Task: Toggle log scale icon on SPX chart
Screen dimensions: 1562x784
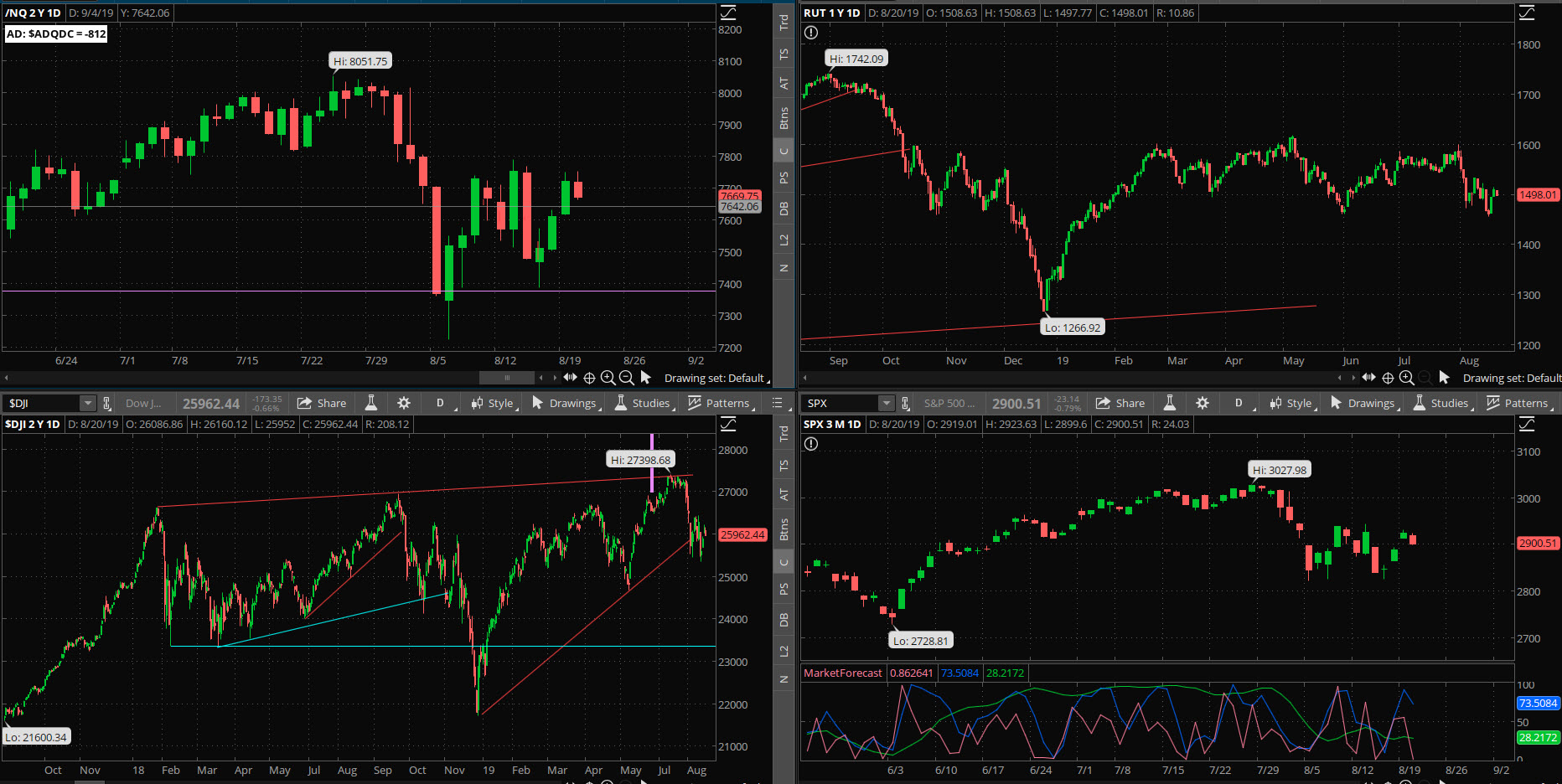Action: point(1527,424)
